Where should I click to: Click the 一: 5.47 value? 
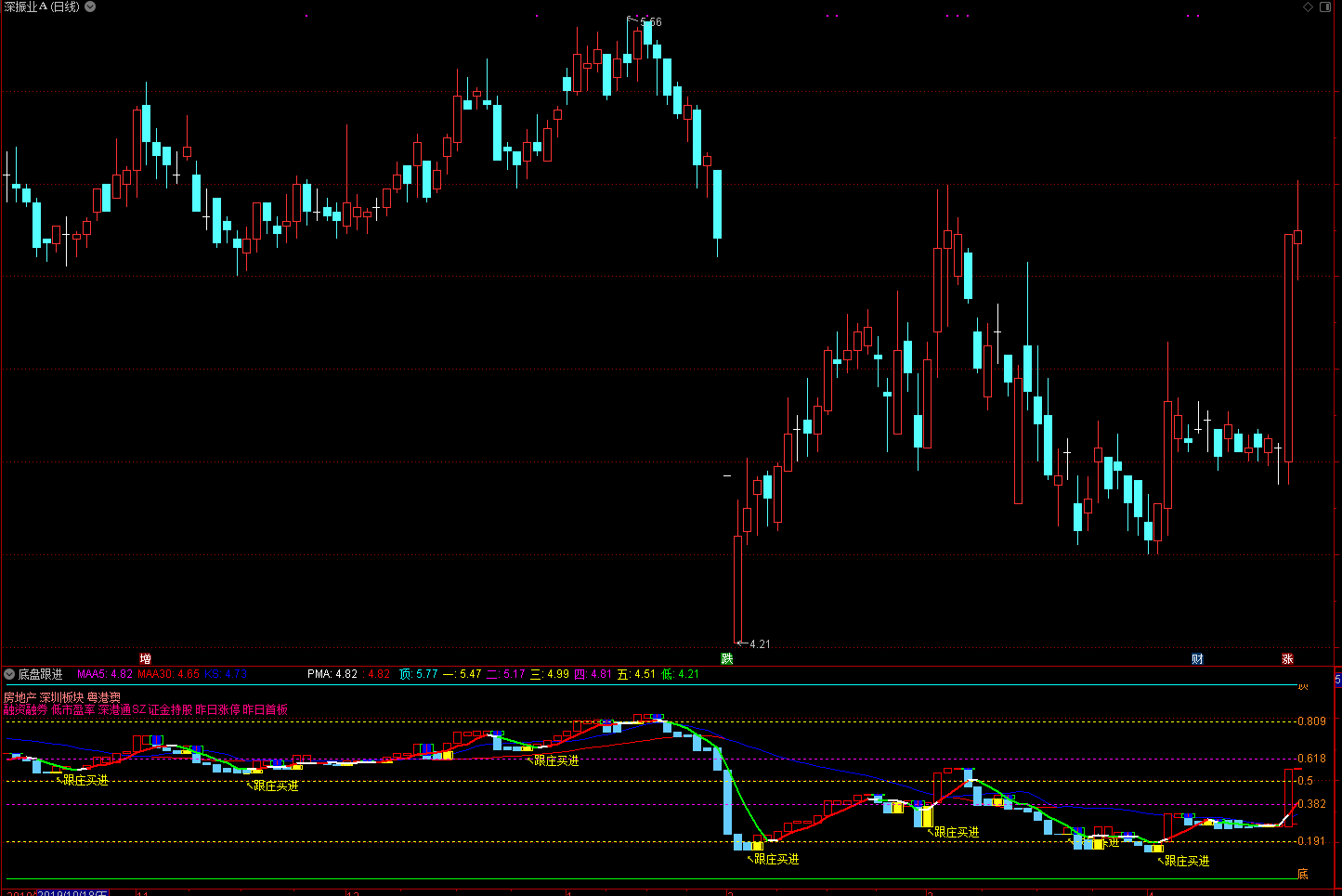(x=462, y=674)
